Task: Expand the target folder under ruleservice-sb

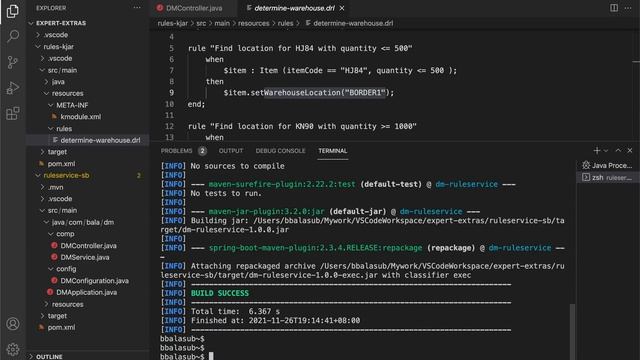Action: pyautogui.click(x=57, y=316)
